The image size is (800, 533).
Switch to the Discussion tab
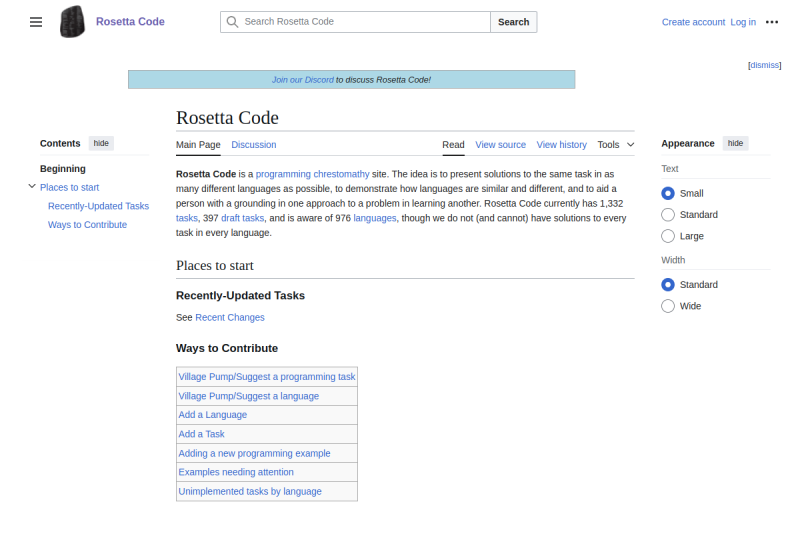pyautogui.click(x=254, y=145)
